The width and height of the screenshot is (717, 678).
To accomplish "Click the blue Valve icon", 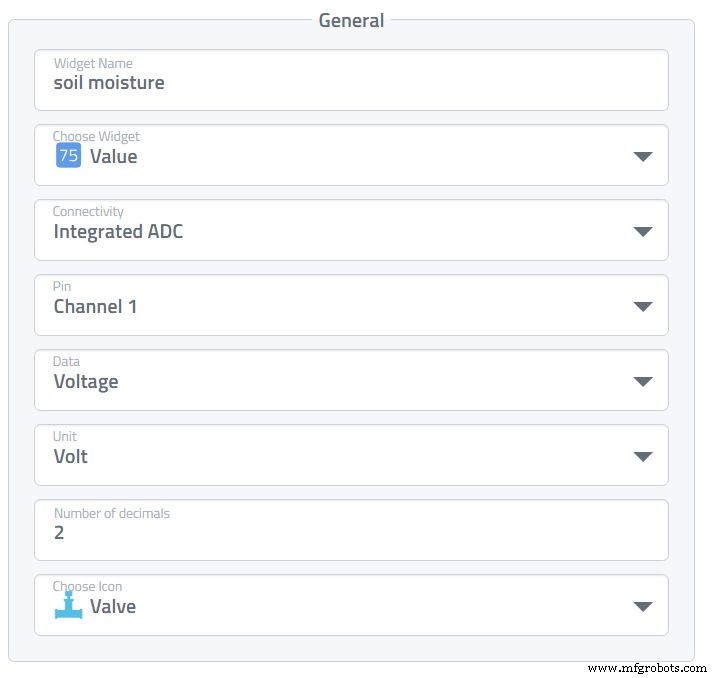I will [68, 606].
